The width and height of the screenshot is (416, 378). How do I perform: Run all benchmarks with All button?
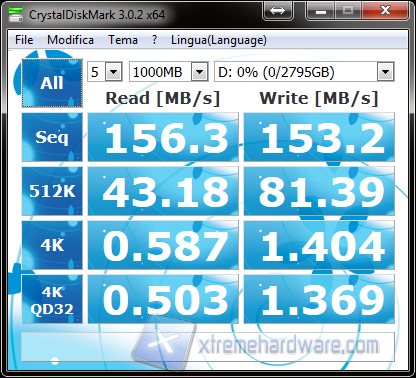pyautogui.click(x=52, y=83)
